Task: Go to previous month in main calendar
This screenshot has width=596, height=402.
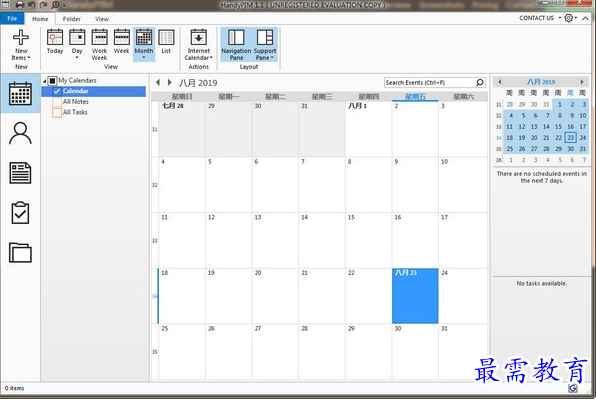Action: click(158, 82)
